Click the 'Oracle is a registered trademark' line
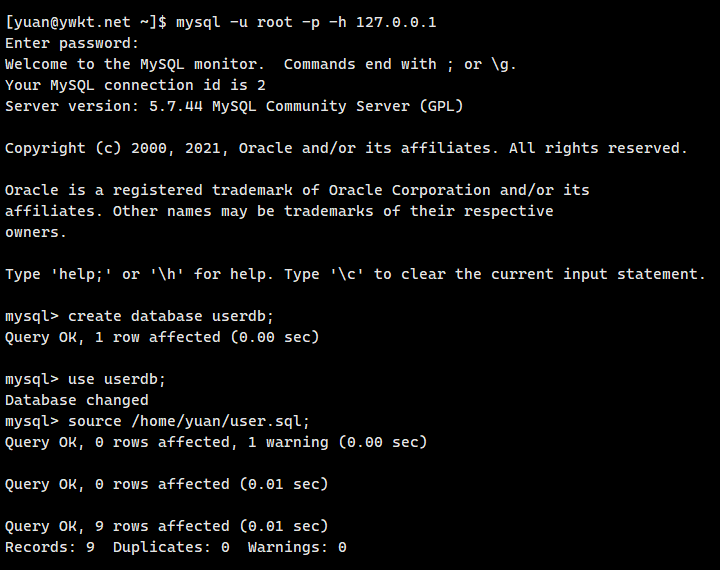 click(x=297, y=190)
